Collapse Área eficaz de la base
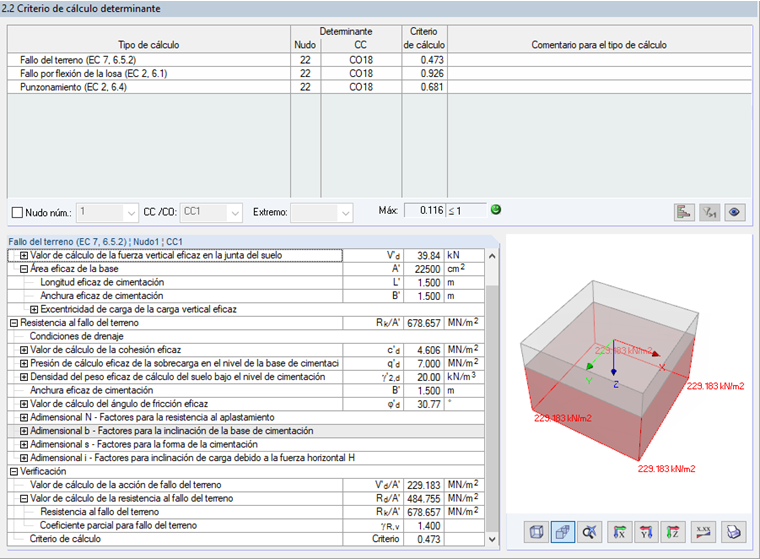Image resolution: width=760 pixels, height=560 pixels. coord(24,269)
